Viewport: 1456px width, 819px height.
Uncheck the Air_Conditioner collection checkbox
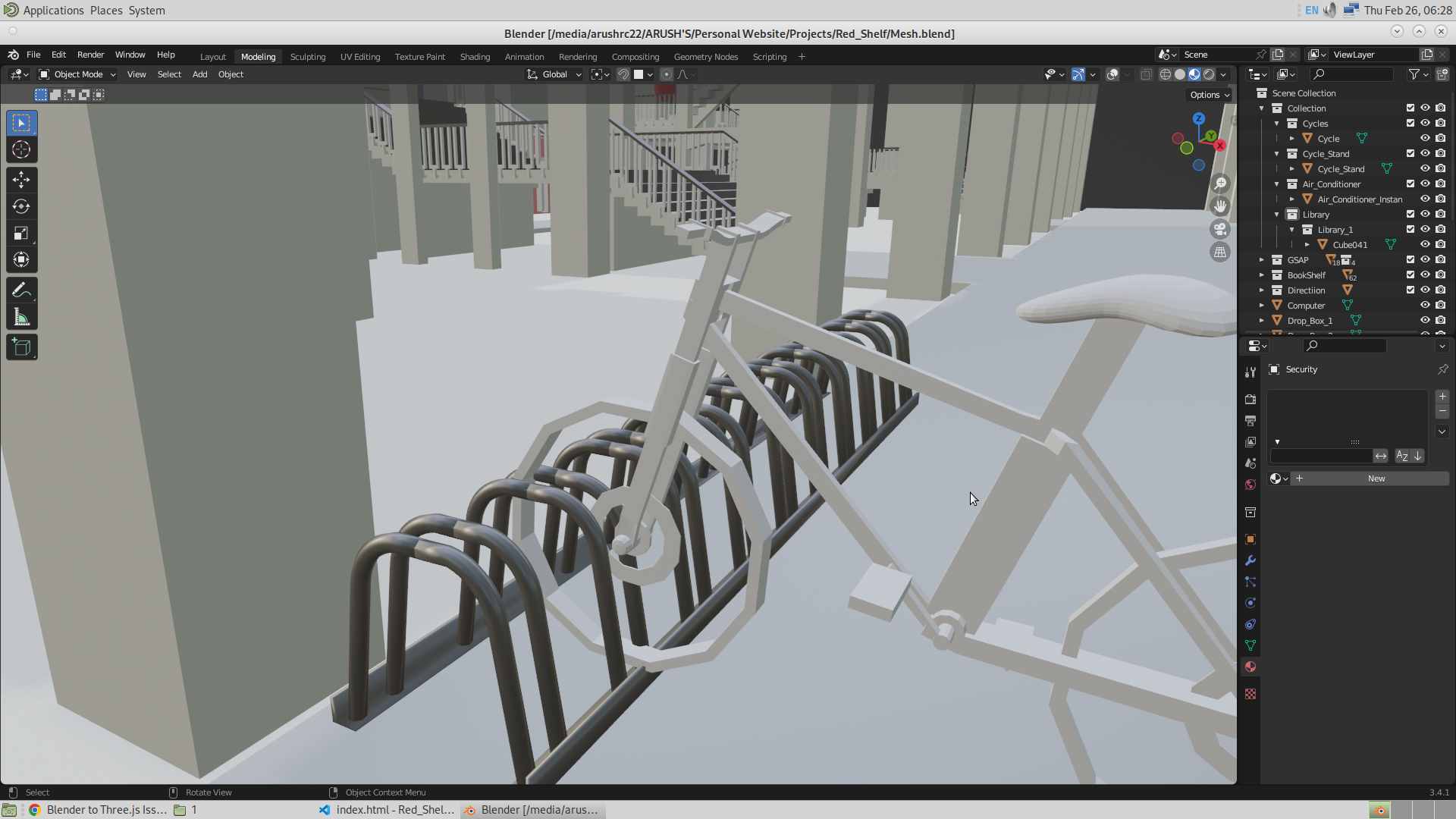point(1410,184)
